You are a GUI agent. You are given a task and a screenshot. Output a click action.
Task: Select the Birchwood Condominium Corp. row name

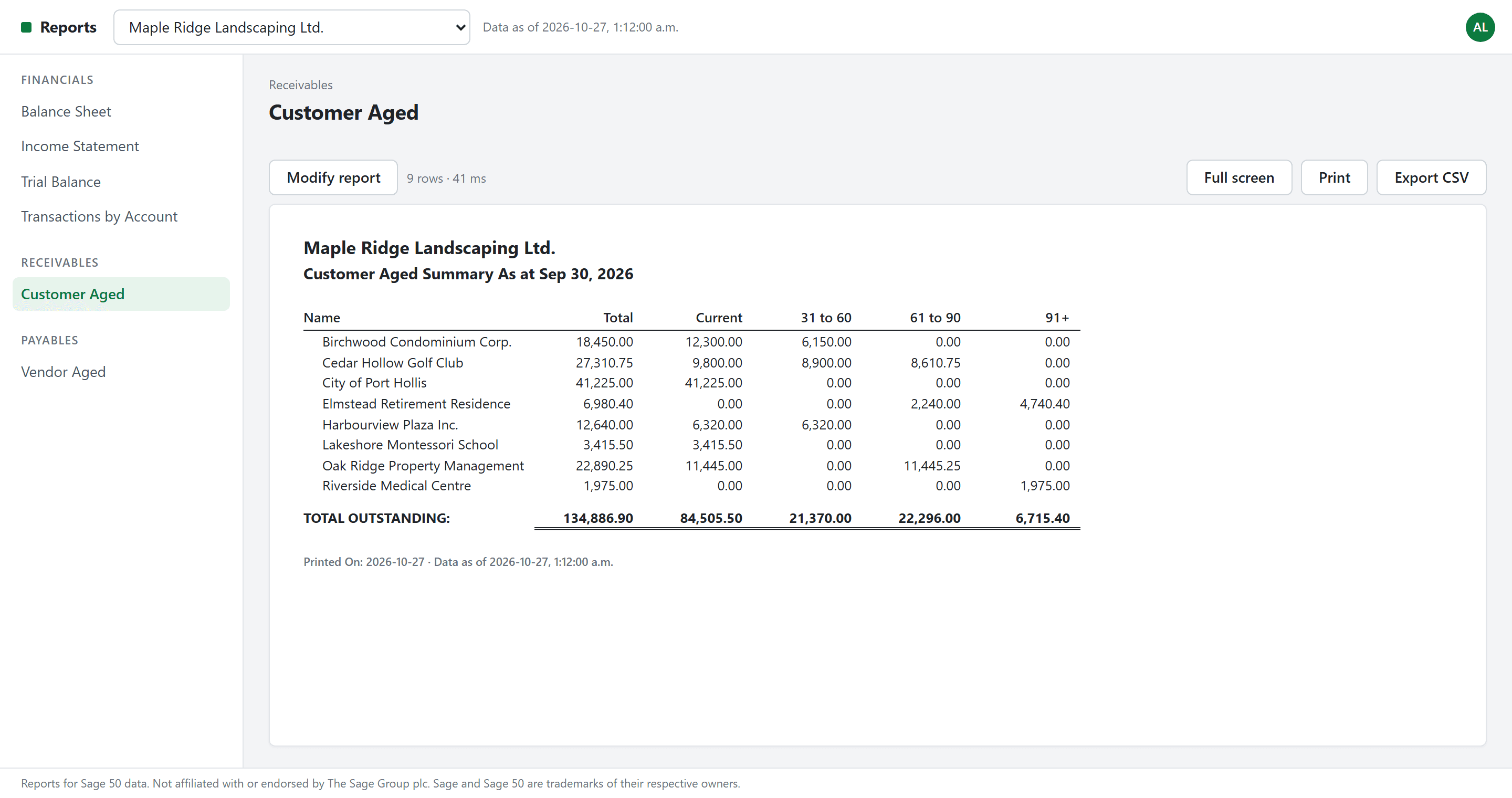click(x=417, y=341)
